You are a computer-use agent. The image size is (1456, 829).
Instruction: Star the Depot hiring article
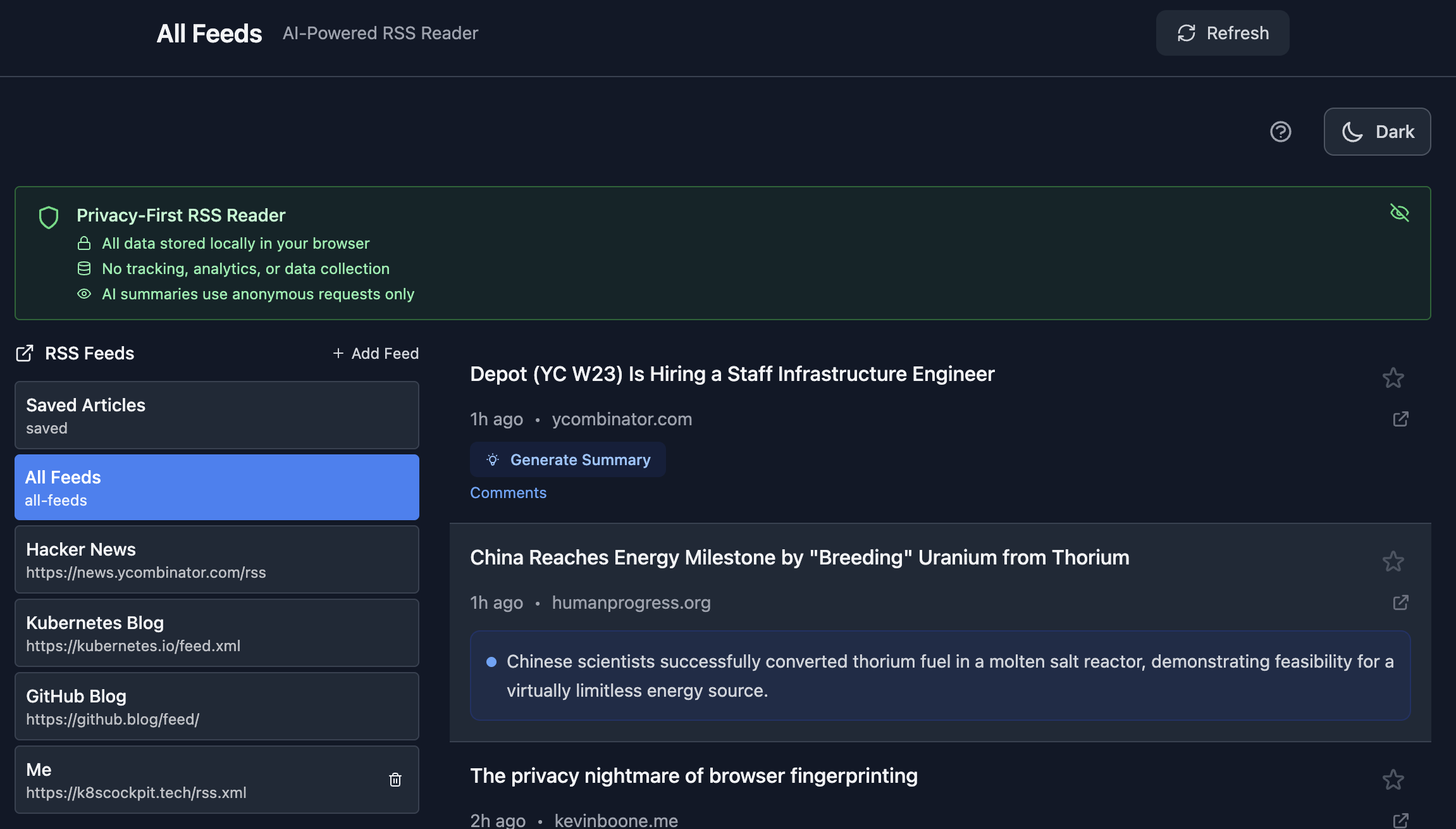tap(1393, 378)
